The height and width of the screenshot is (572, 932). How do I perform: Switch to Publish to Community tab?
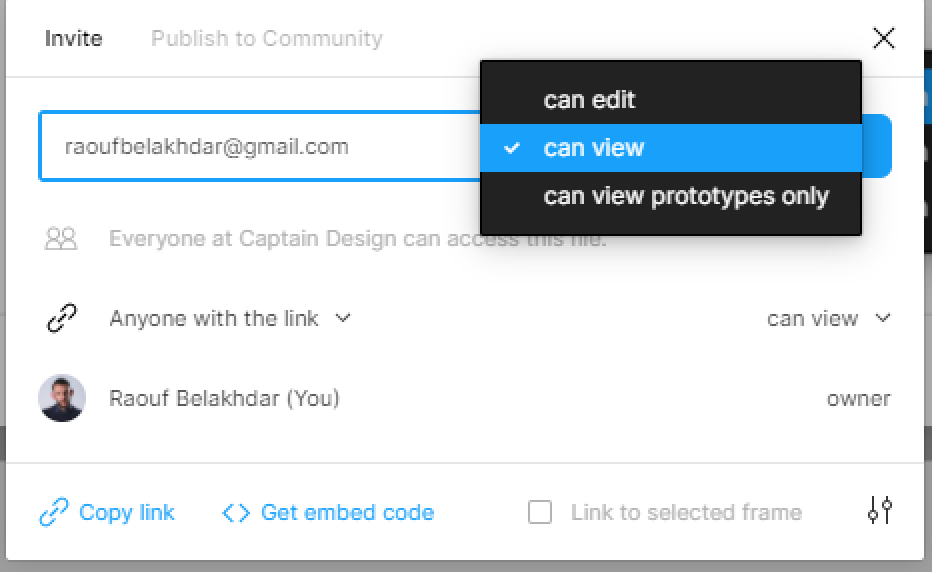tap(267, 39)
